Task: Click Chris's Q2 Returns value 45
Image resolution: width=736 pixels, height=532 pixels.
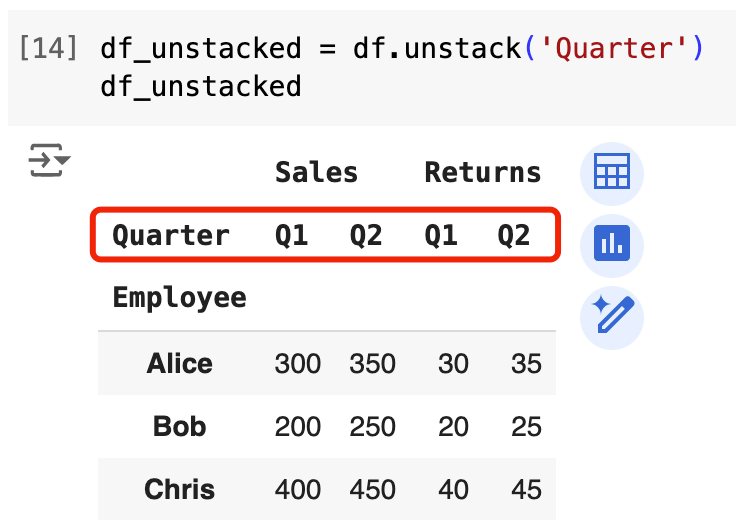Action: tap(525, 490)
